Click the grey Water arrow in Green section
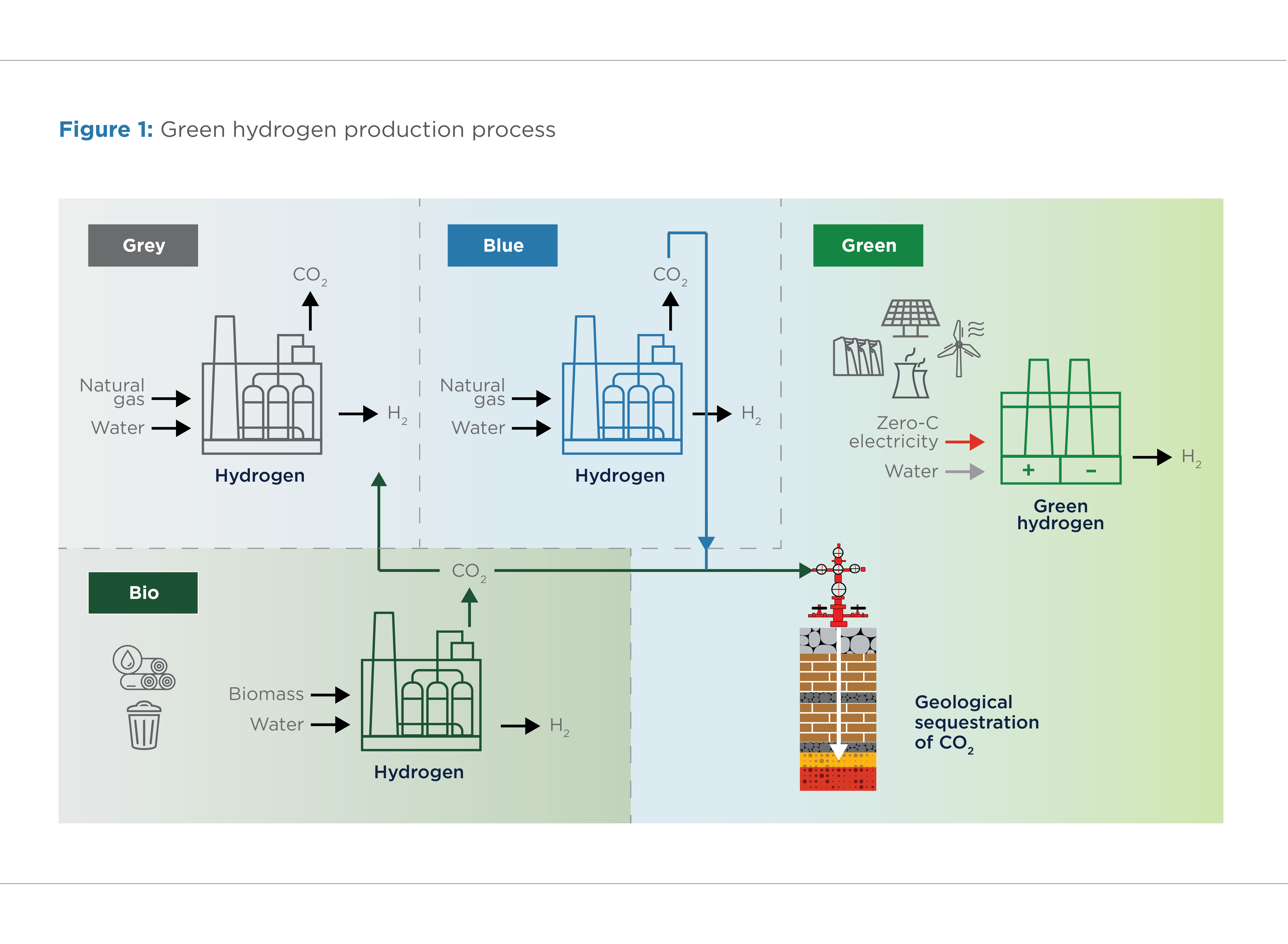Viewport: 1288px width, 944px height. pyautogui.click(x=964, y=472)
